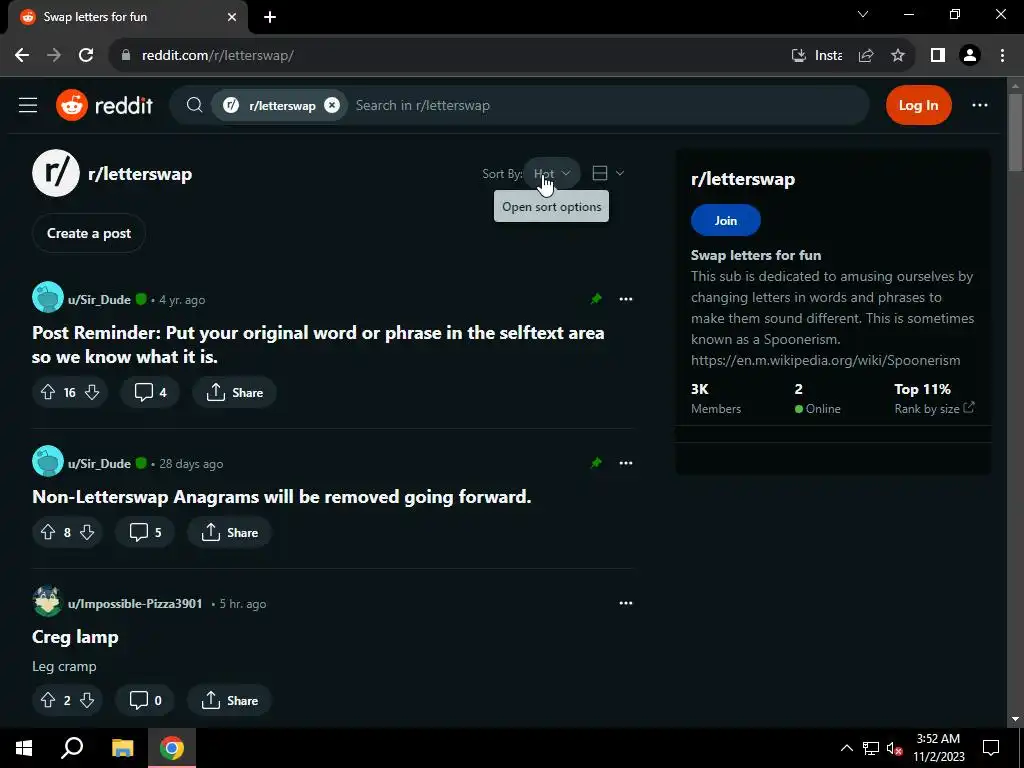Image resolution: width=1024 pixels, height=768 pixels.
Task: Open the Hot sort dropdown
Action: [x=552, y=174]
